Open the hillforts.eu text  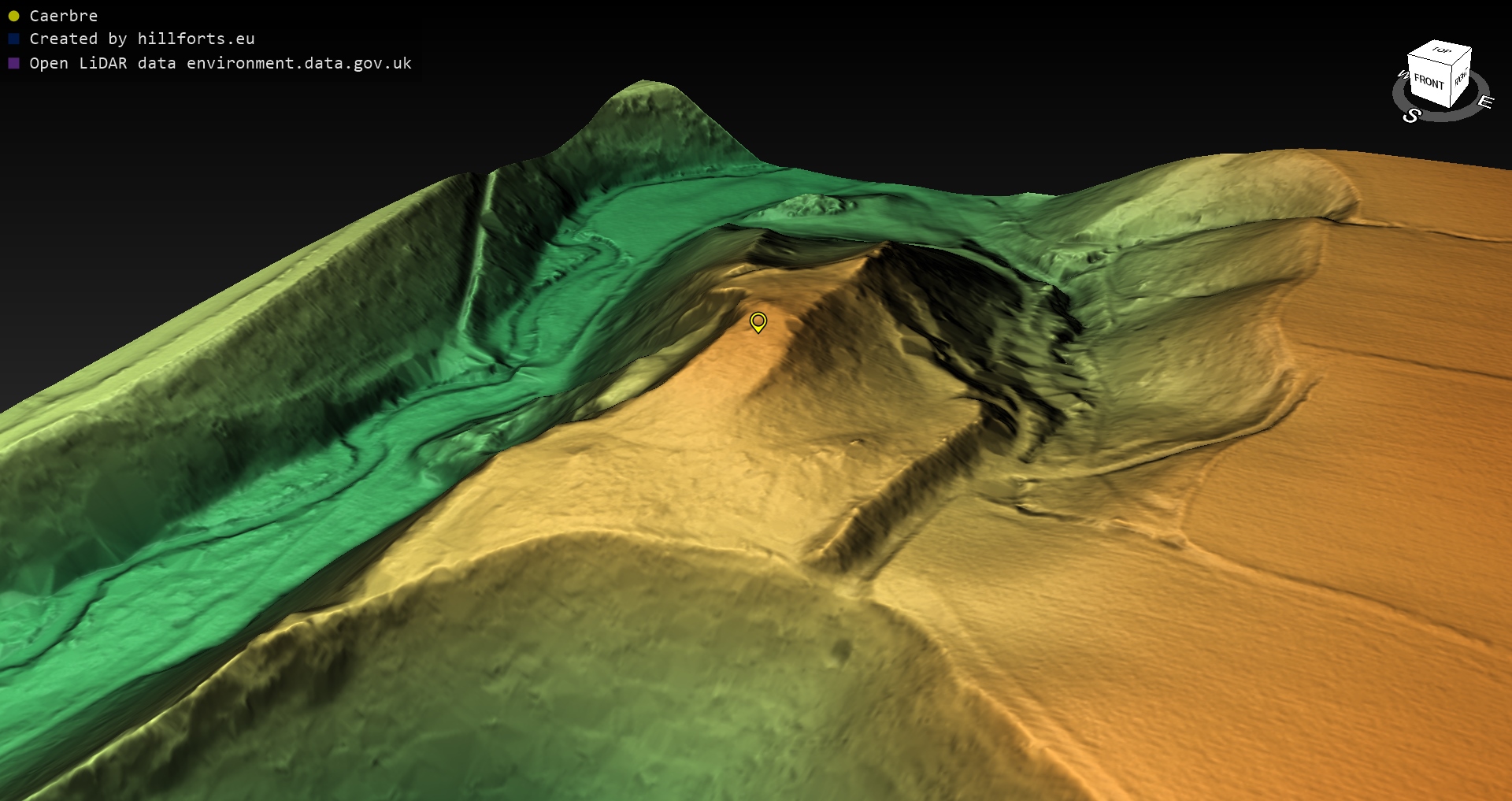pyautogui.click(x=196, y=39)
